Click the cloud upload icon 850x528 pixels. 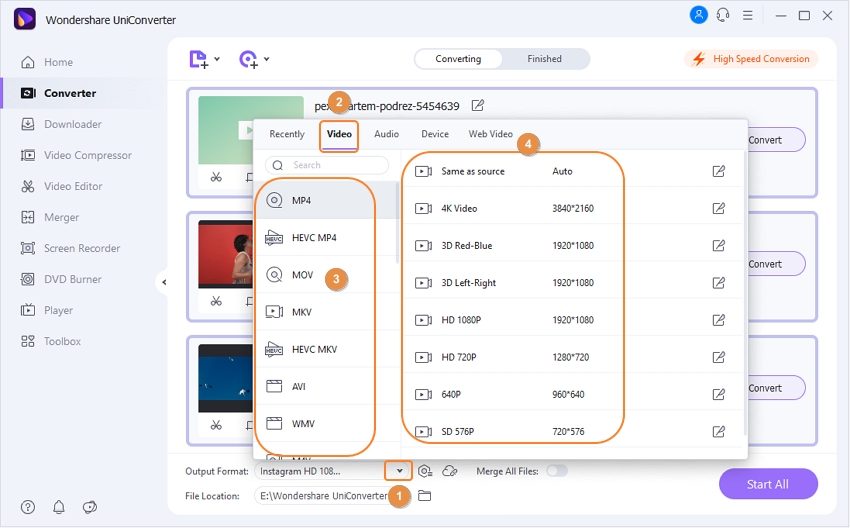450,471
